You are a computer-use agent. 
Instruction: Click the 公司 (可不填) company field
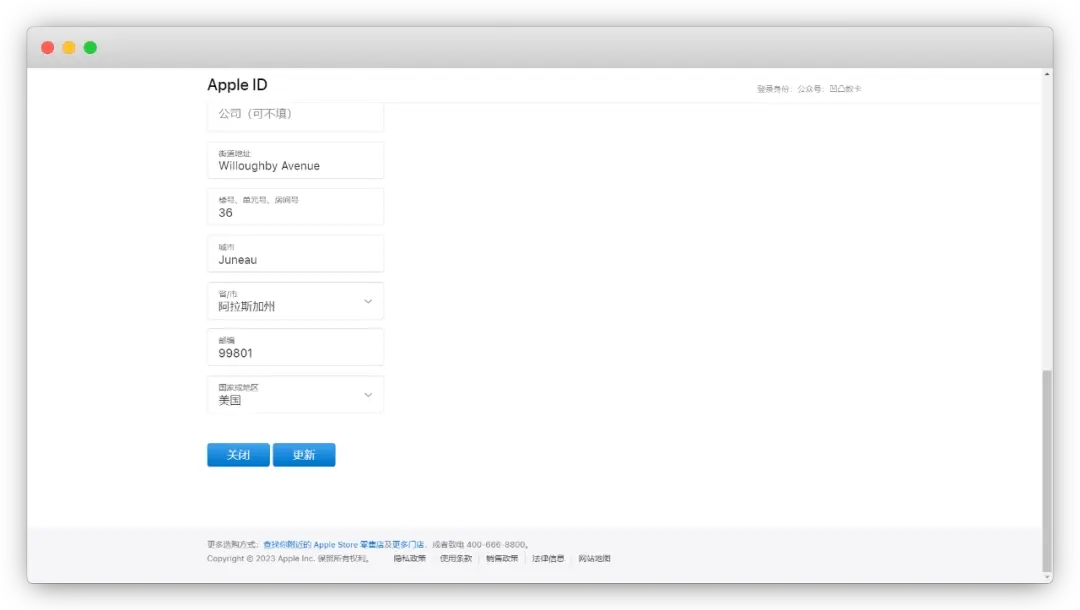(295, 116)
